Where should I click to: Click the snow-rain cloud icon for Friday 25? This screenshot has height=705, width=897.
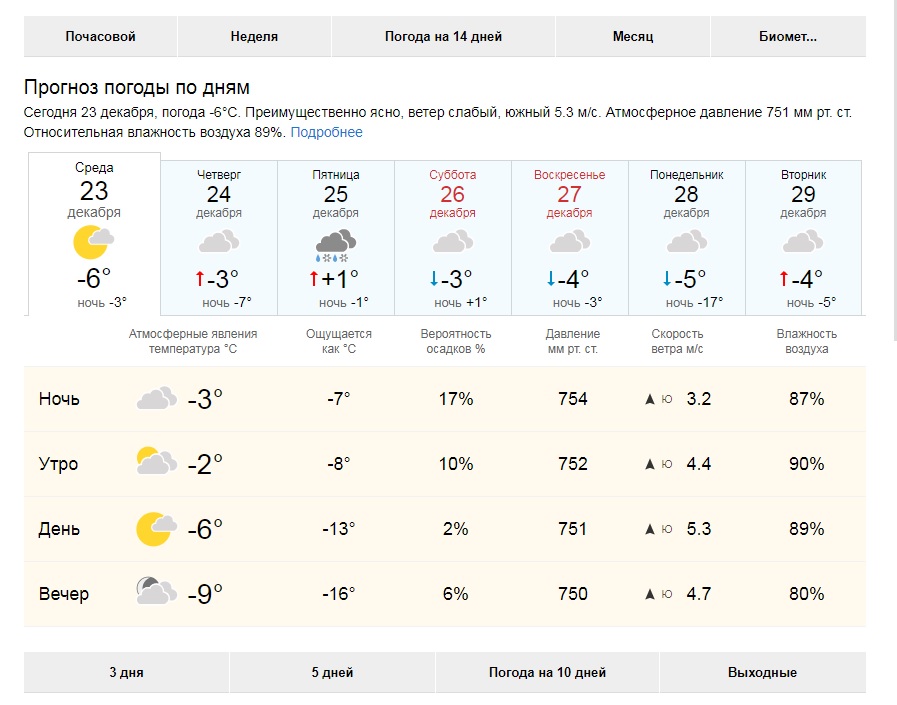(336, 245)
